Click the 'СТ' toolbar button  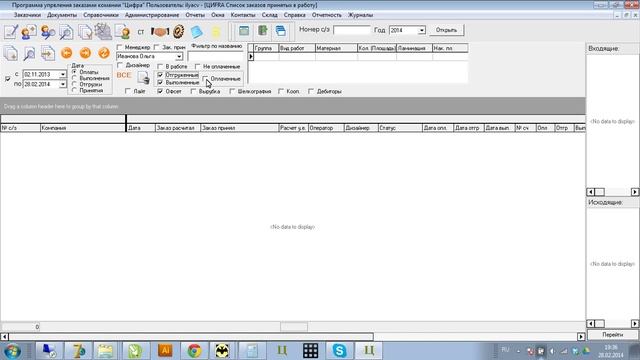coord(141,32)
